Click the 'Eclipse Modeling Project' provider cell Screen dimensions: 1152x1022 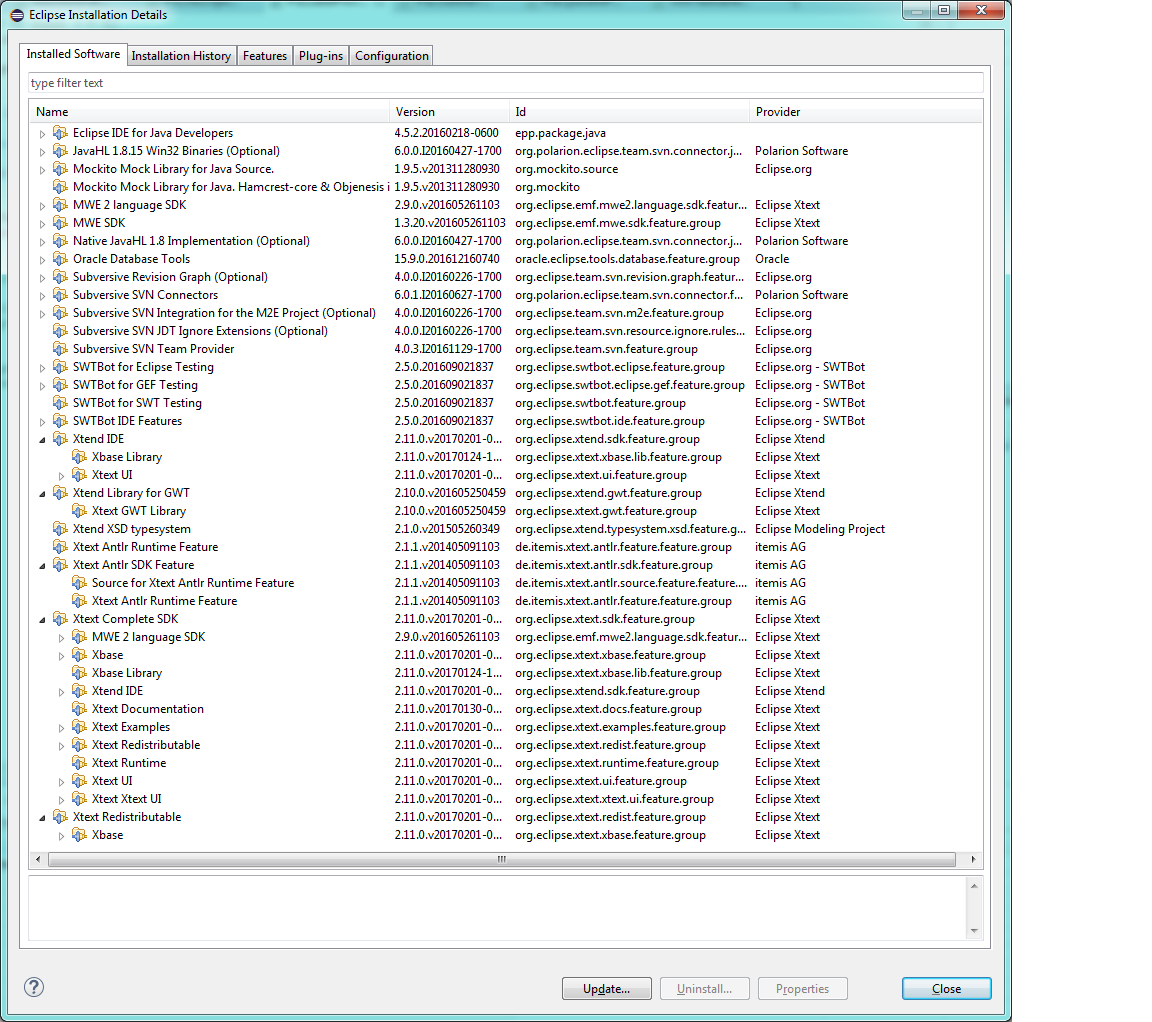pyautogui.click(x=820, y=529)
